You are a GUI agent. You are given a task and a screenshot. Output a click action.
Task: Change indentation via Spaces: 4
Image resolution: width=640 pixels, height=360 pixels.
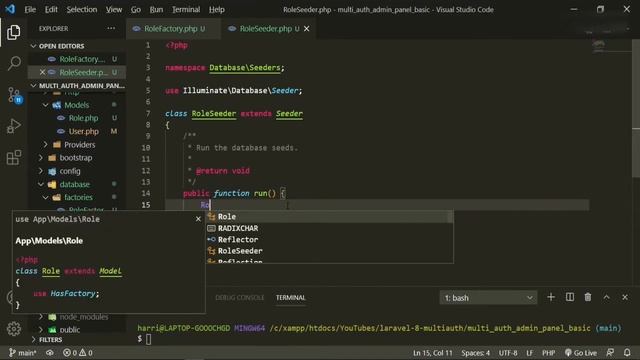tap(476, 353)
